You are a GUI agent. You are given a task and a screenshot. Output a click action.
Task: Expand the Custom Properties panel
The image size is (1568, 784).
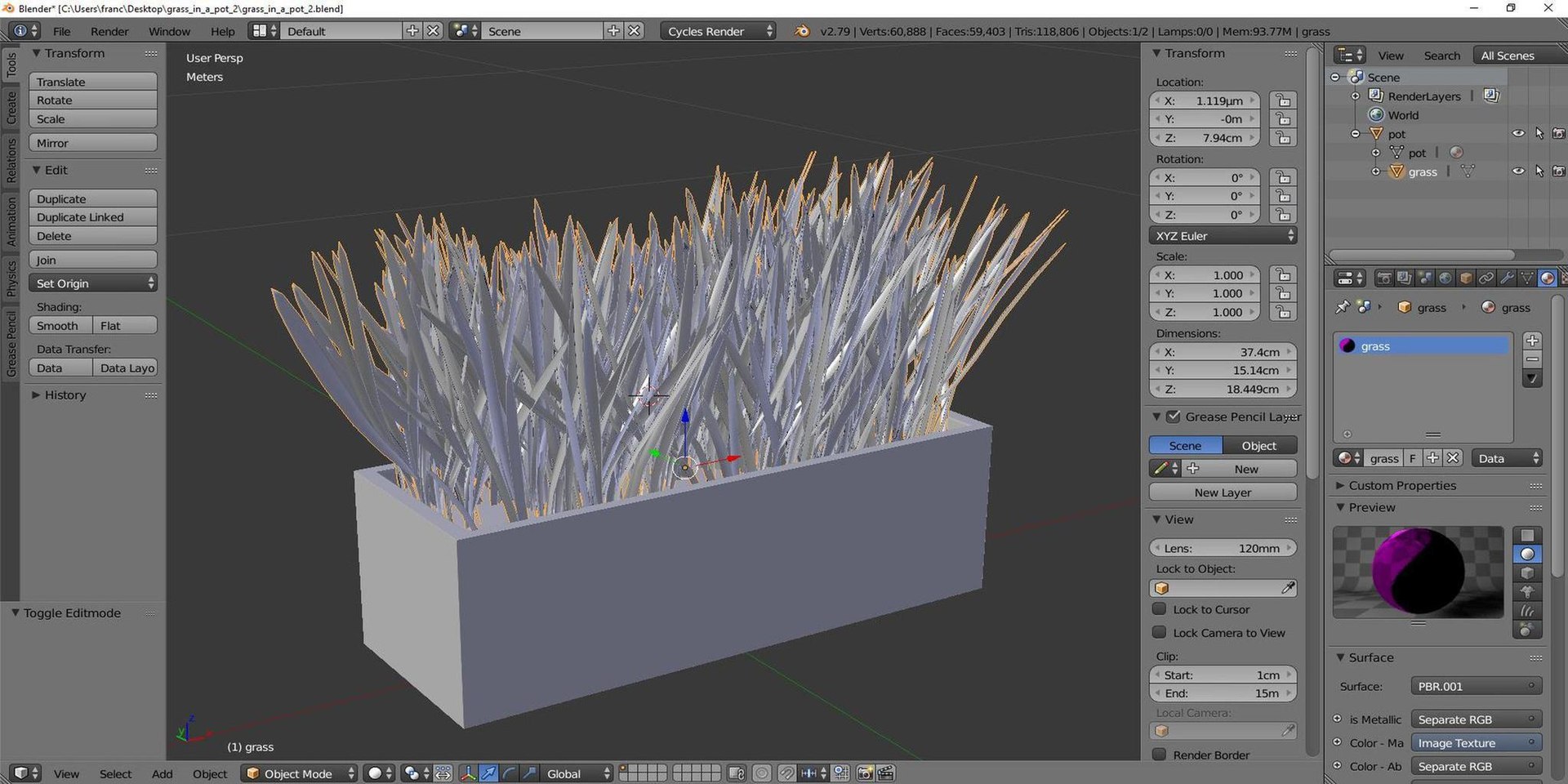click(1402, 485)
